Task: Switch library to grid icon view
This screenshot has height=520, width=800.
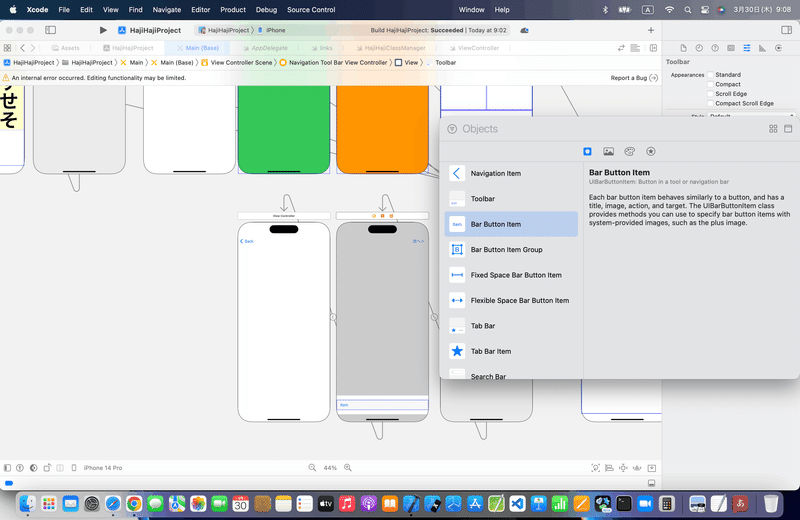Action: pos(773,129)
